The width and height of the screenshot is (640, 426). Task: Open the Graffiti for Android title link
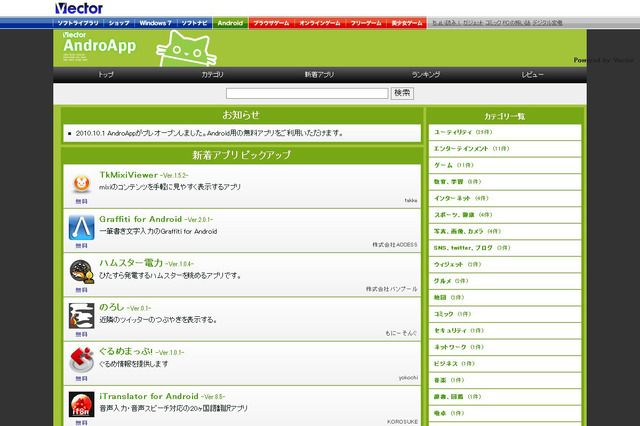coord(140,219)
